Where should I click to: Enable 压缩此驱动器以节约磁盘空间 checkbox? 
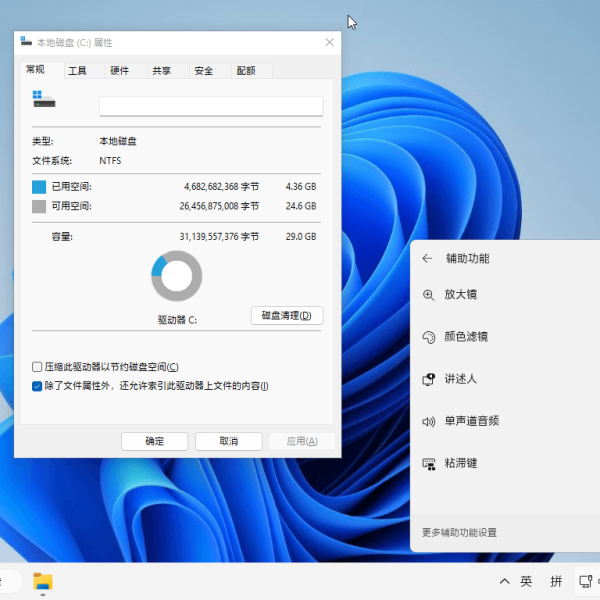point(37,367)
